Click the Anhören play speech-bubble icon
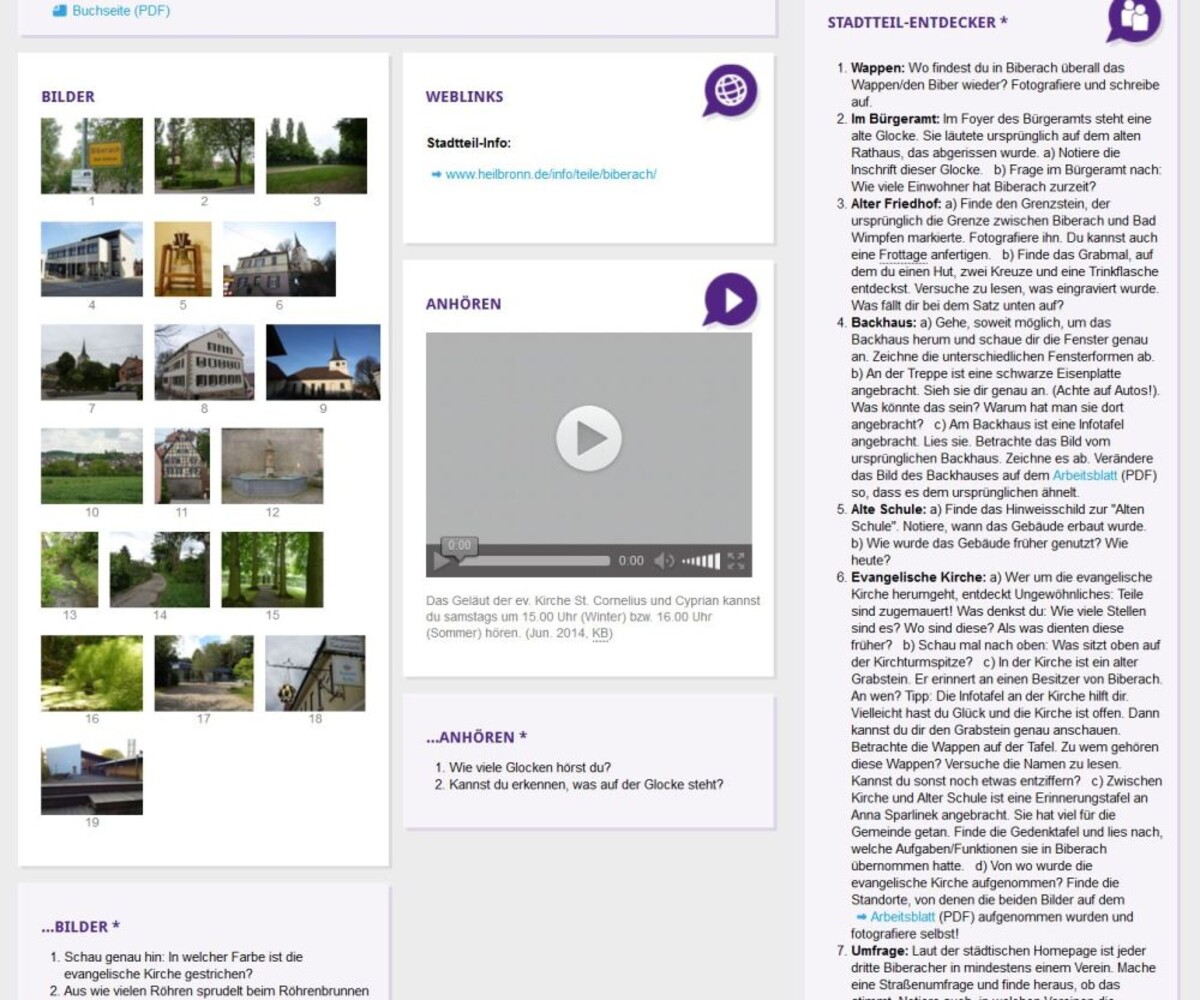 731,299
